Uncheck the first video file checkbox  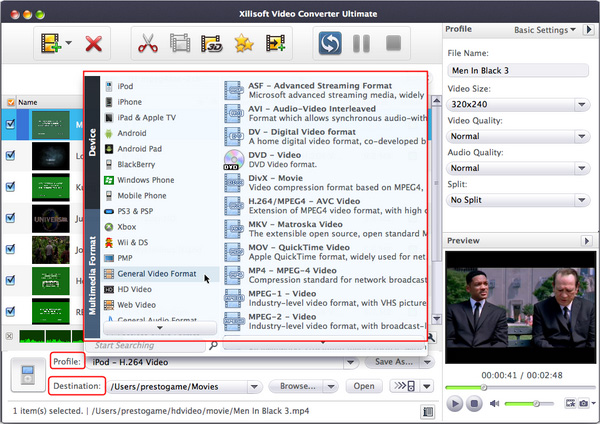[x=10, y=125]
